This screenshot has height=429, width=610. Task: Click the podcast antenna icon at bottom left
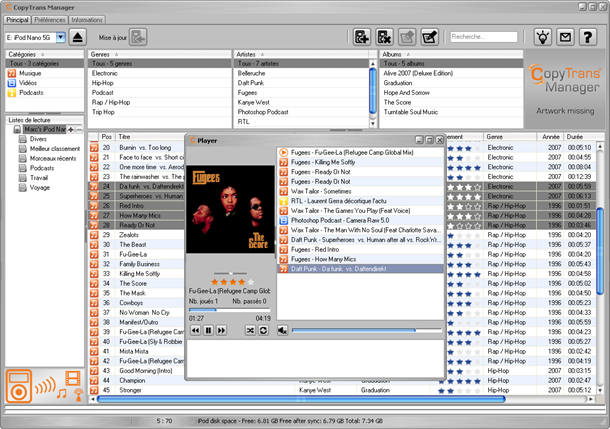point(79,395)
